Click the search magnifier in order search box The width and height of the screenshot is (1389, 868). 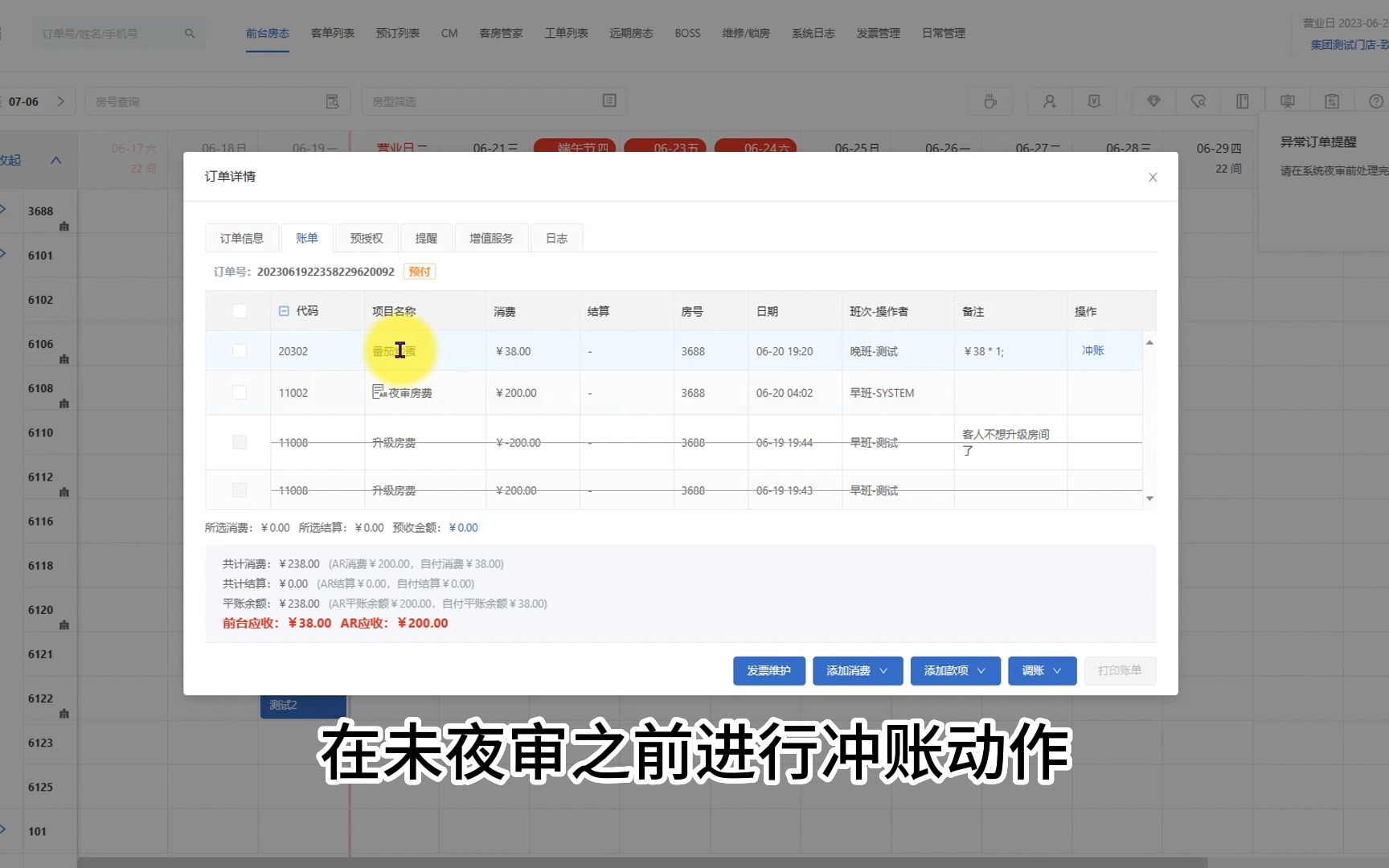190,34
